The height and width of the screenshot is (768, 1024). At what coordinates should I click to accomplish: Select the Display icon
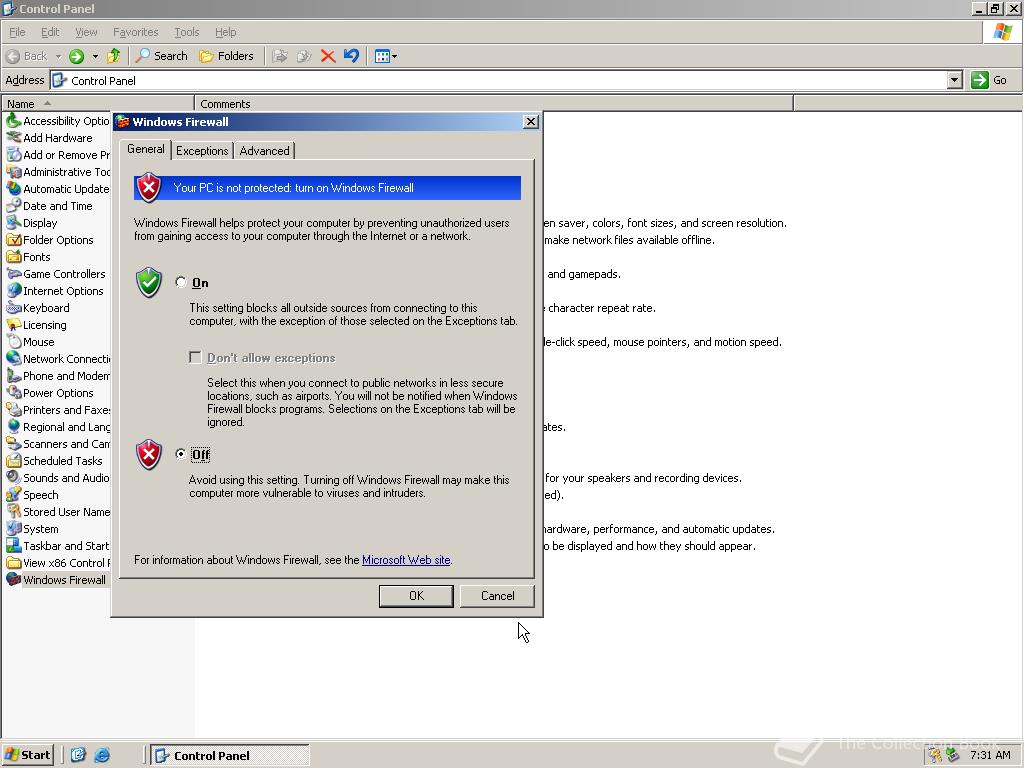coord(13,223)
